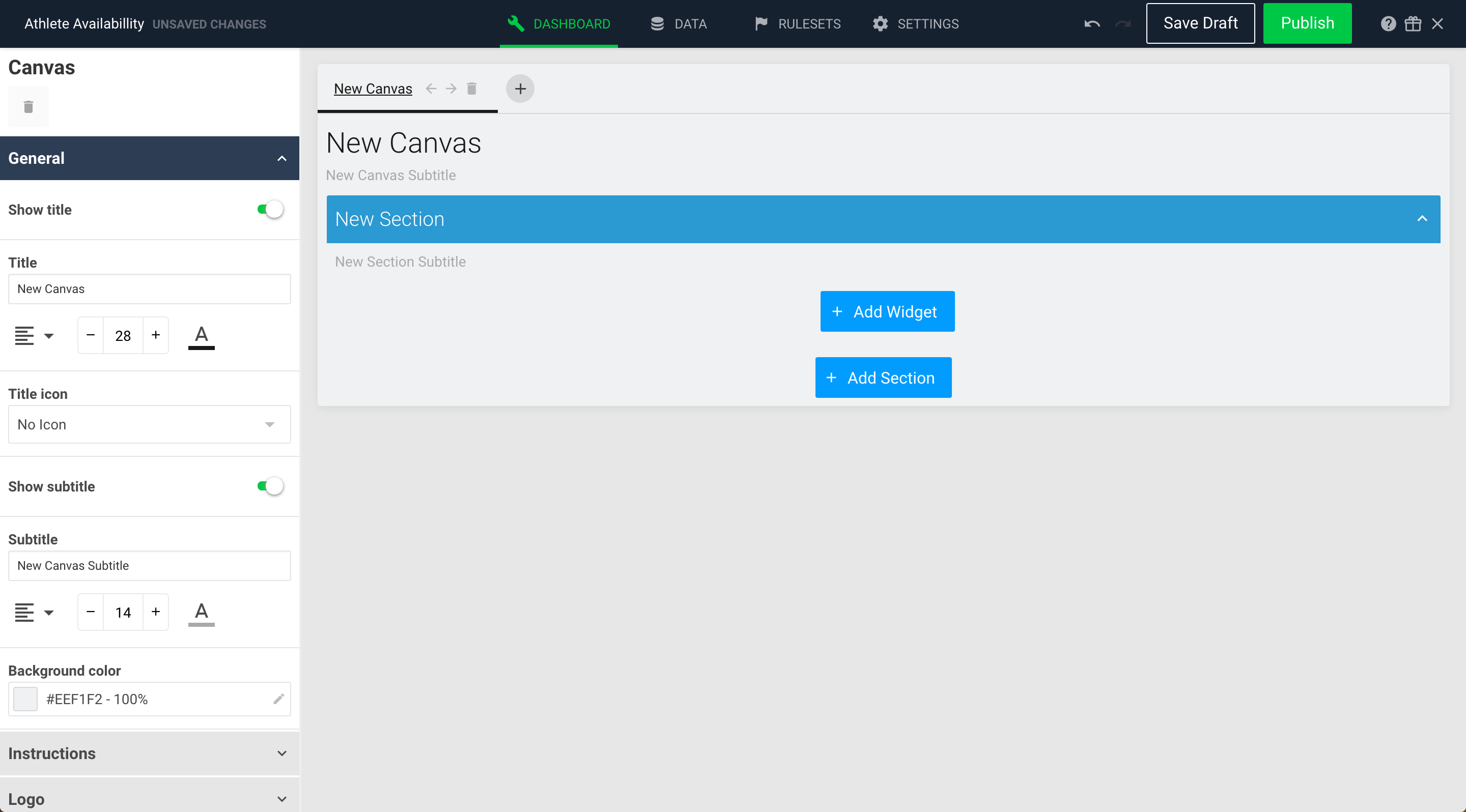Click the redo arrow icon
This screenshot has height=812, width=1466.
[x=1122, y=23]
